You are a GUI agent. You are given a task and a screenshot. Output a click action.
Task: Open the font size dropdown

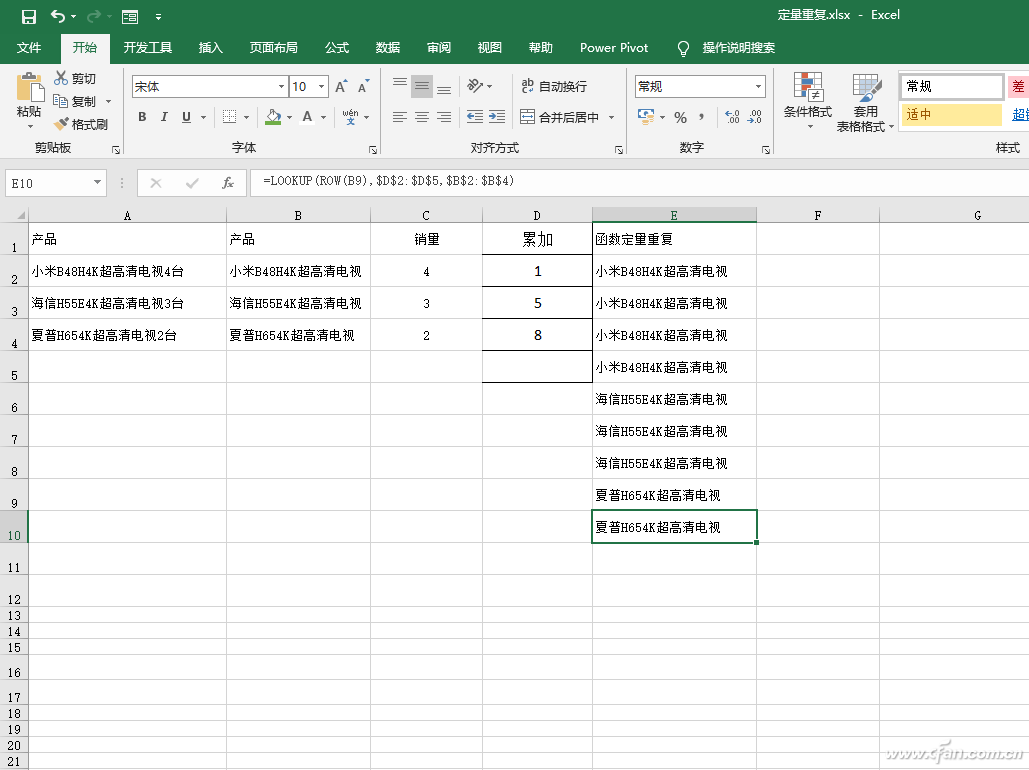(322, 87)
